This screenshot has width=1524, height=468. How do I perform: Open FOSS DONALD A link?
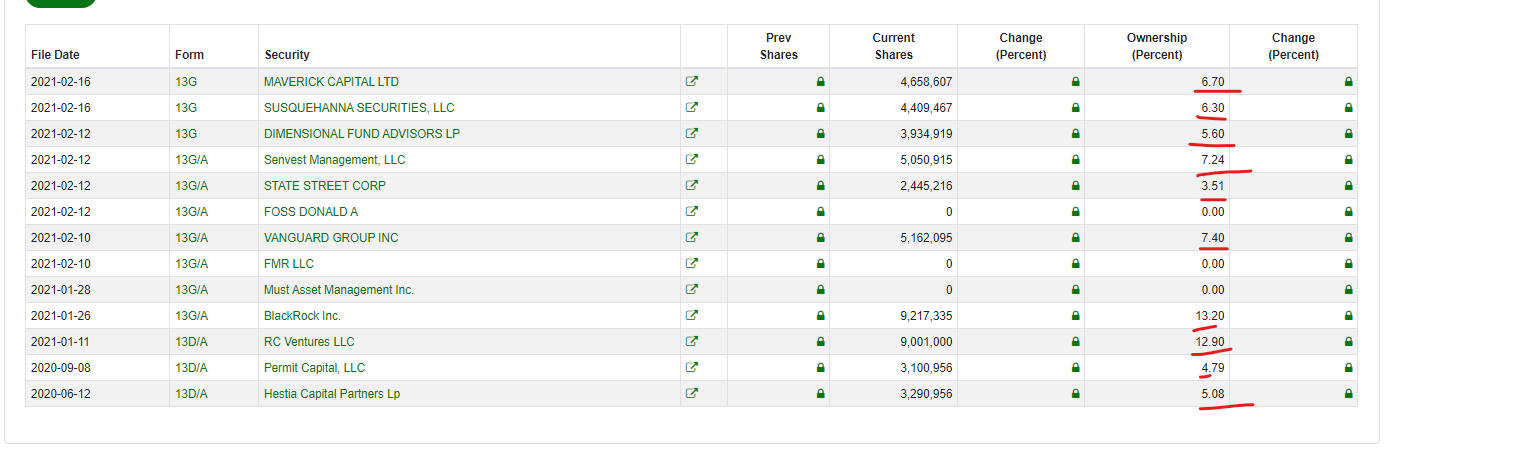(x=311, y=212)
